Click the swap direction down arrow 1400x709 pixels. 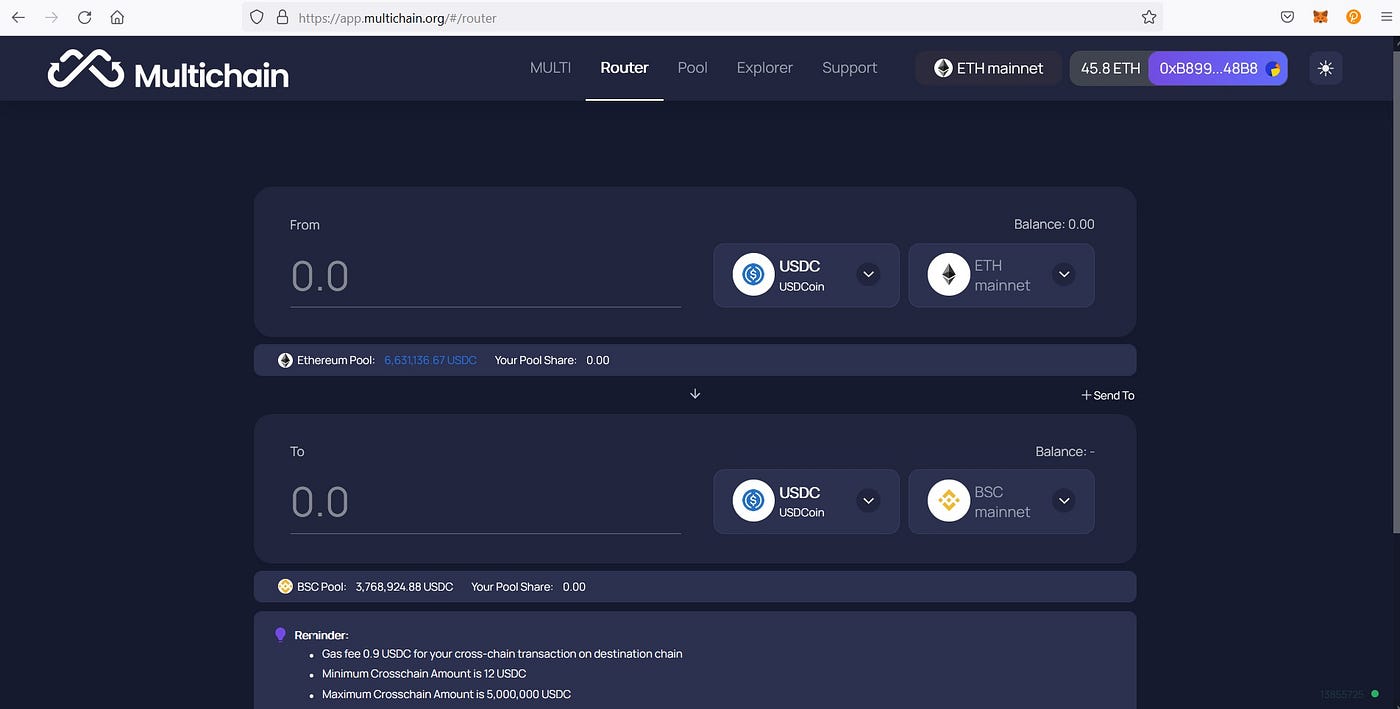point(695,394)
